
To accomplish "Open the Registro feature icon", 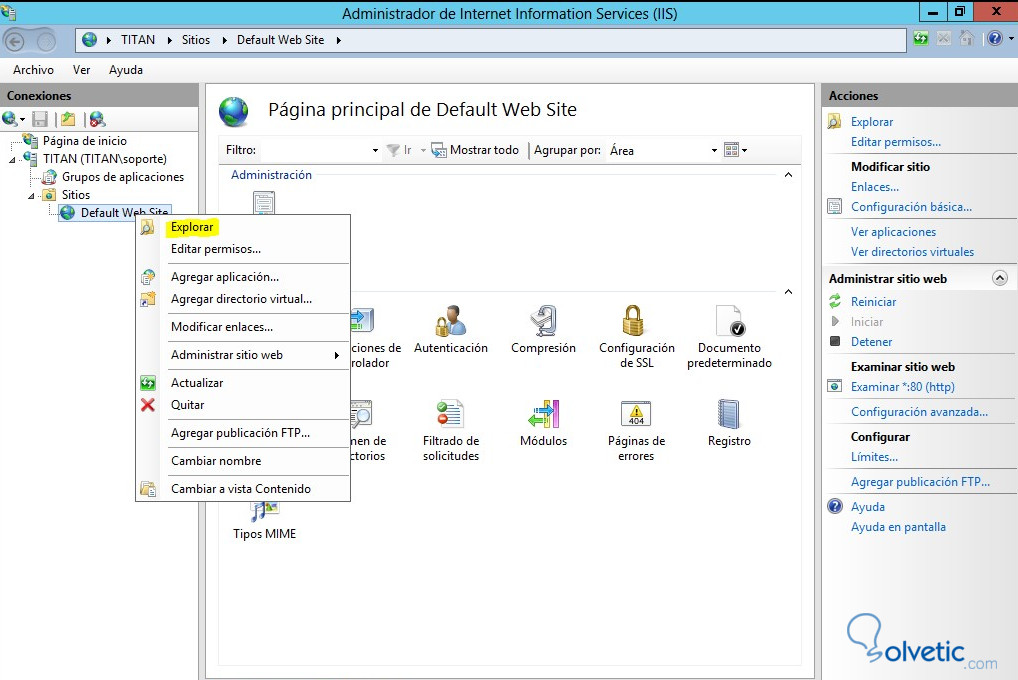I will tap(729, 423).
